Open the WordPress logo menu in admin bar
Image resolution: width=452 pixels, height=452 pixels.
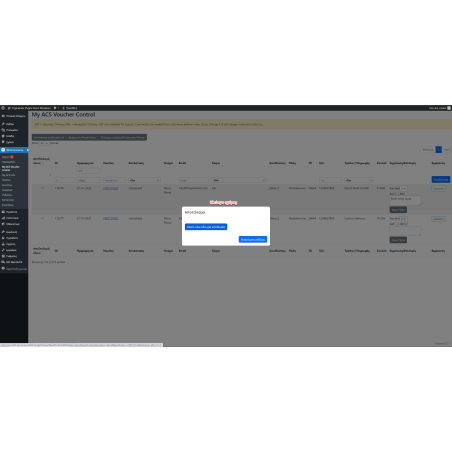point(3,108)
